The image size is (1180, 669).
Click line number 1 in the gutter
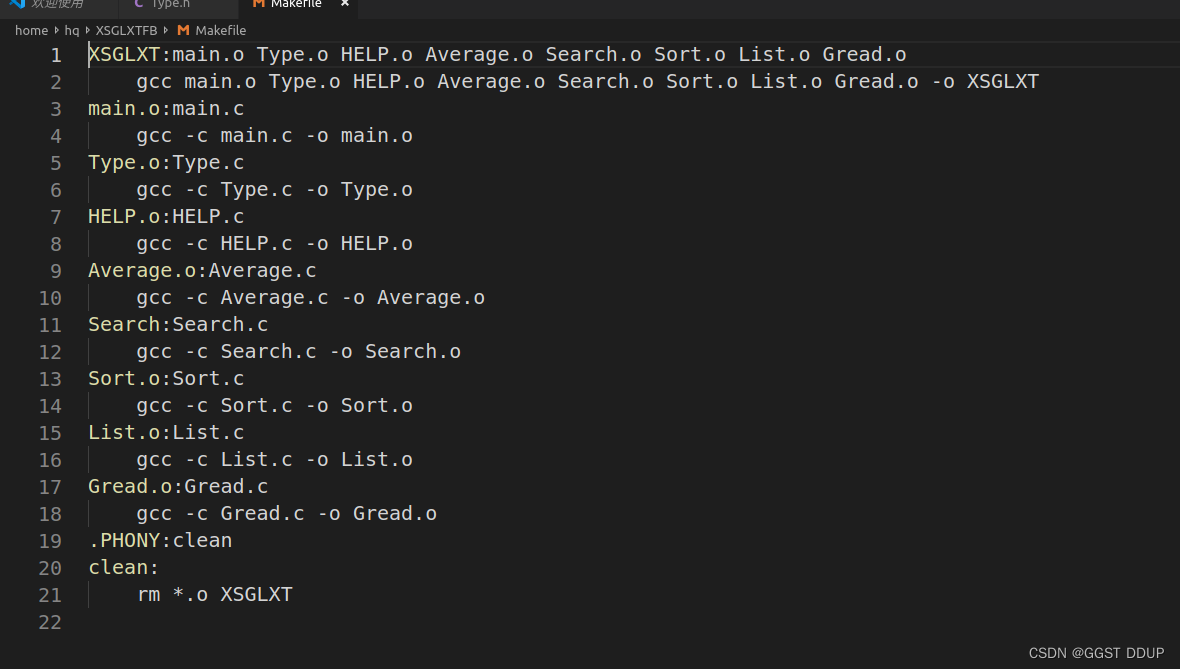56,55
